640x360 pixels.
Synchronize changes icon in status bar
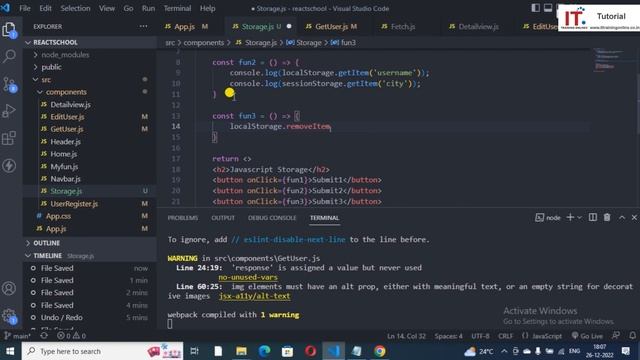coord(44,336)
